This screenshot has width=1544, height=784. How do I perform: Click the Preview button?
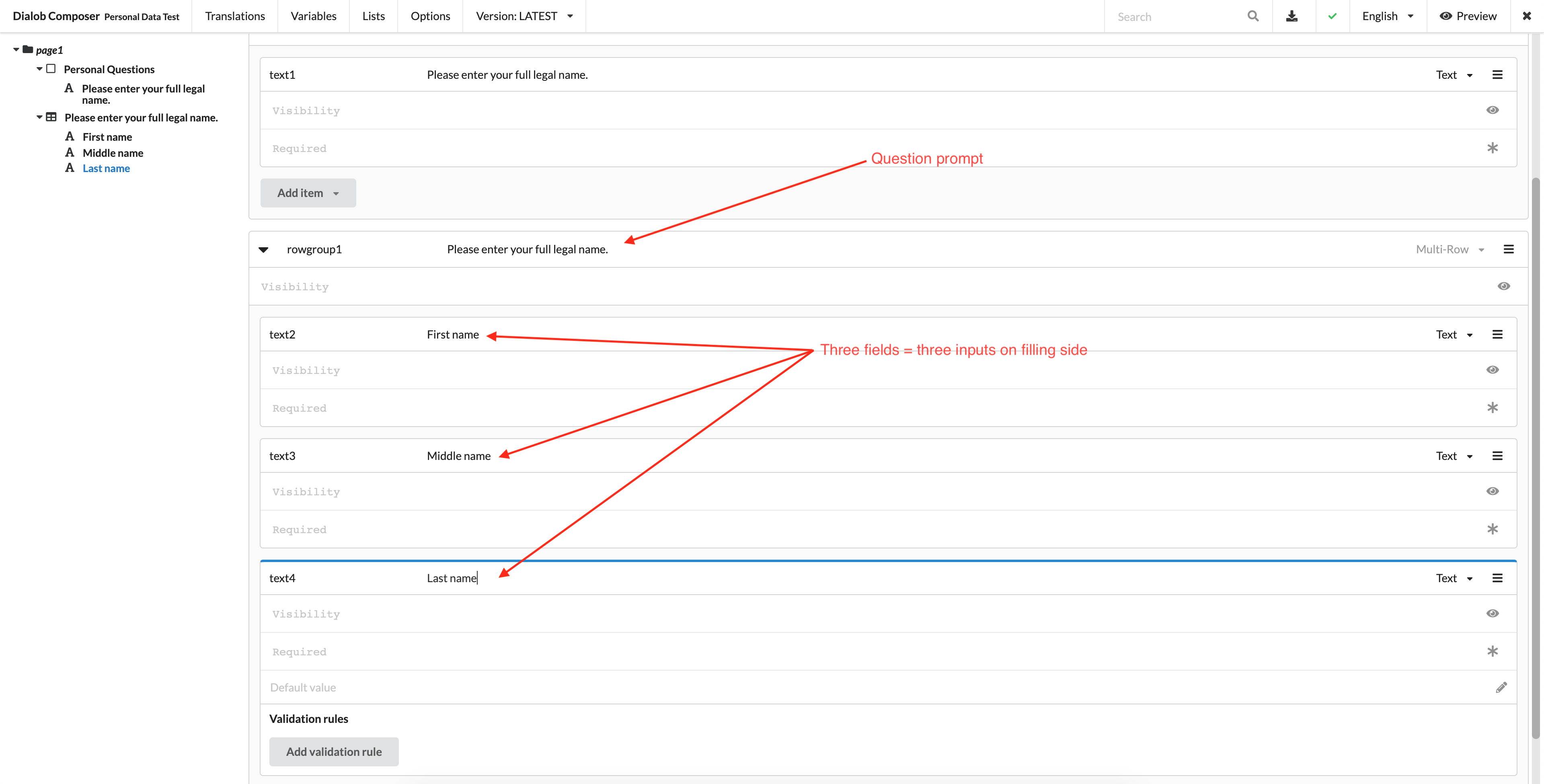pyautogui.click(x=1467, y=16)
